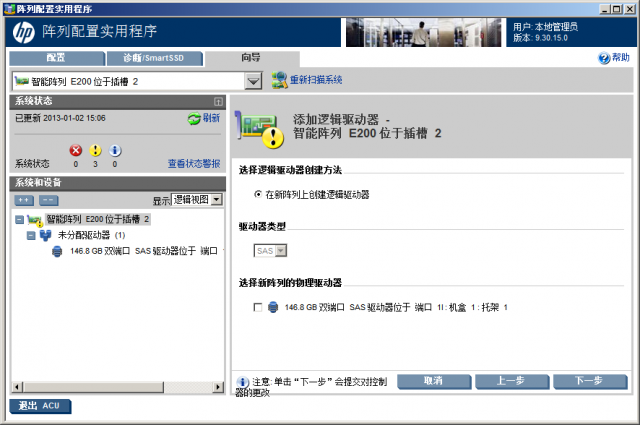
Task: Click the controller selector text field
Action: (128, 81)
